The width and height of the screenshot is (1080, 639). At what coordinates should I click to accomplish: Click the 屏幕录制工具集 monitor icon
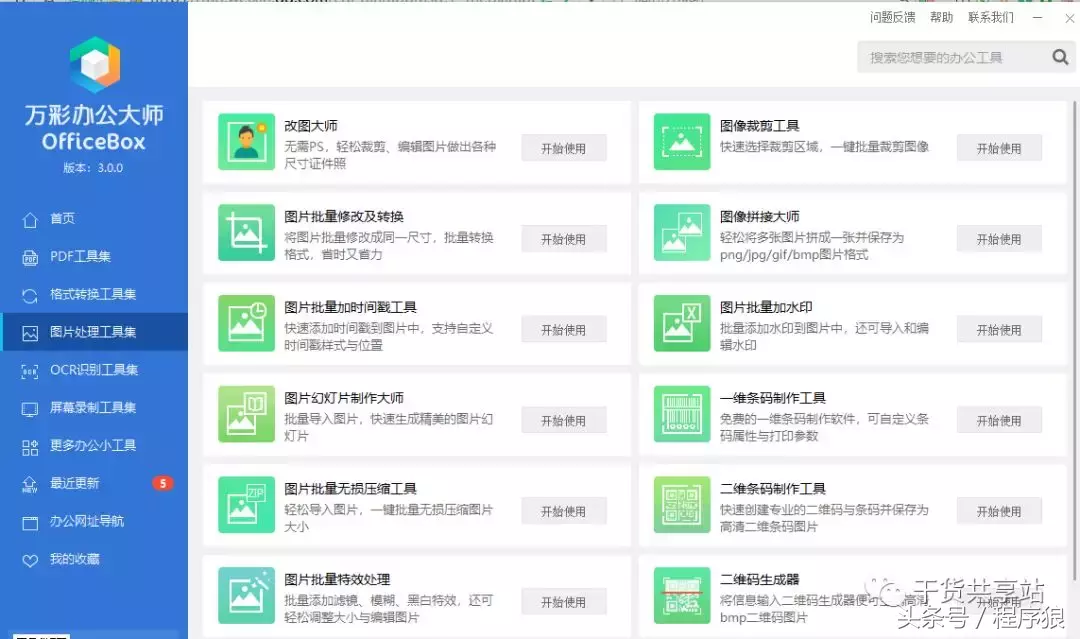30,409
